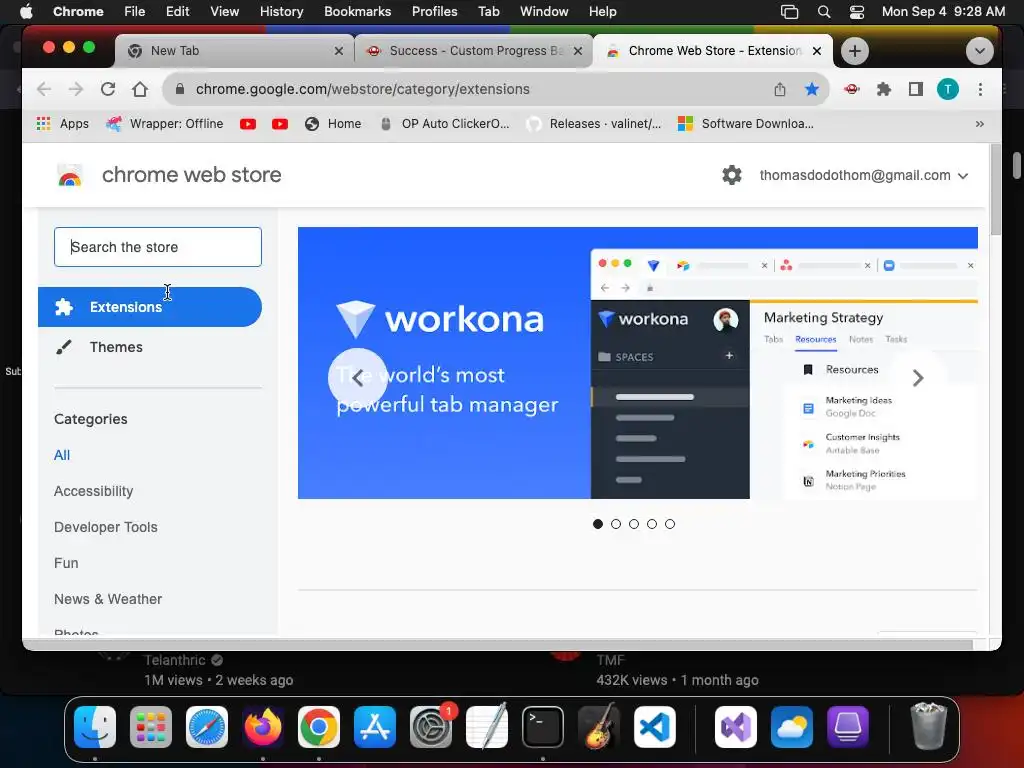
Task: Click the browser forward arrow
Action: click(76, 89)
